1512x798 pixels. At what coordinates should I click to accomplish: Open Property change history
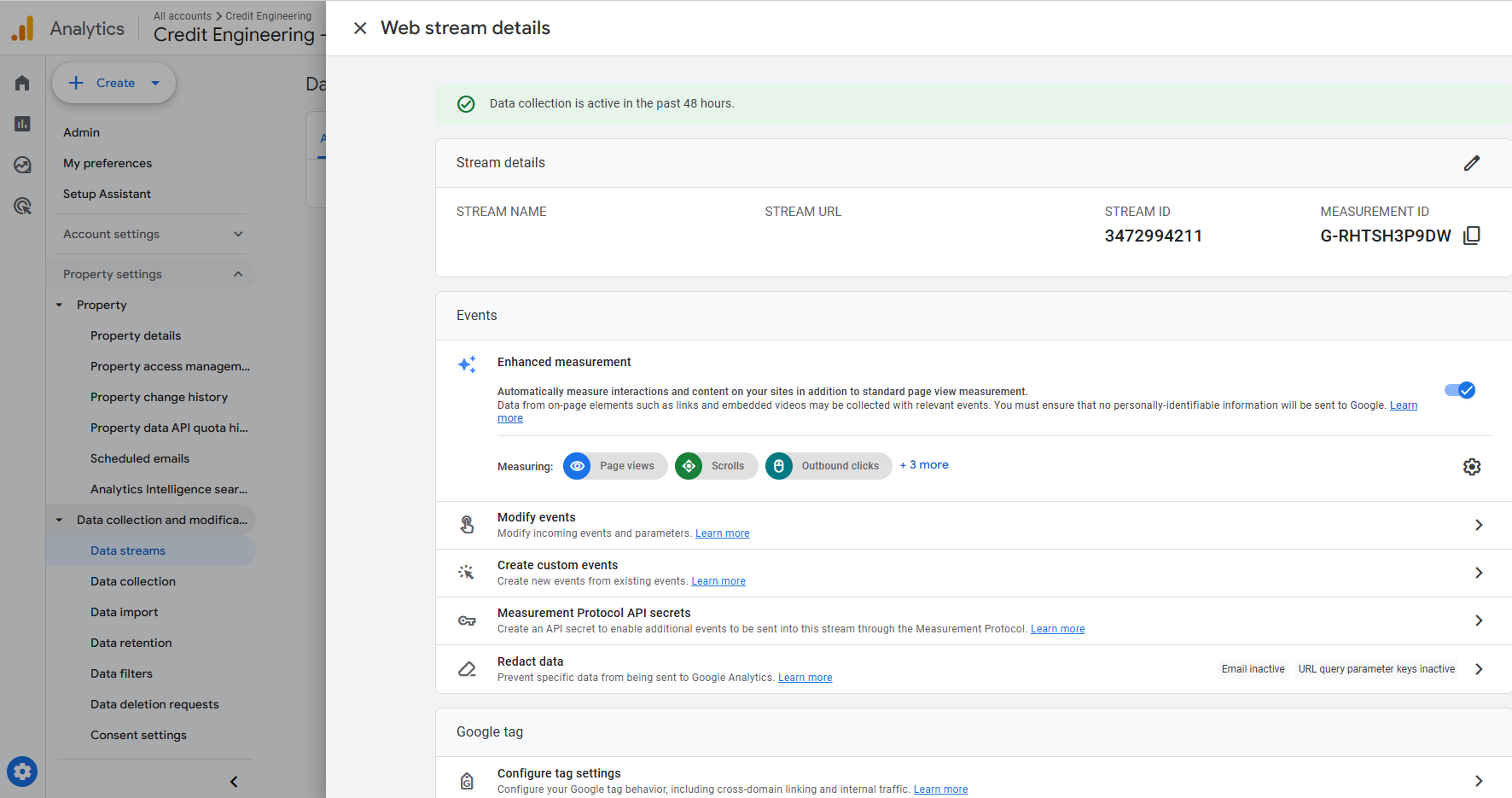click(159, 397)
